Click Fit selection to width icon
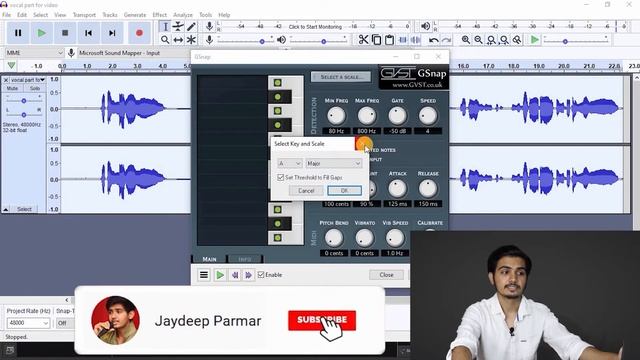 click(x=491, y=40)
